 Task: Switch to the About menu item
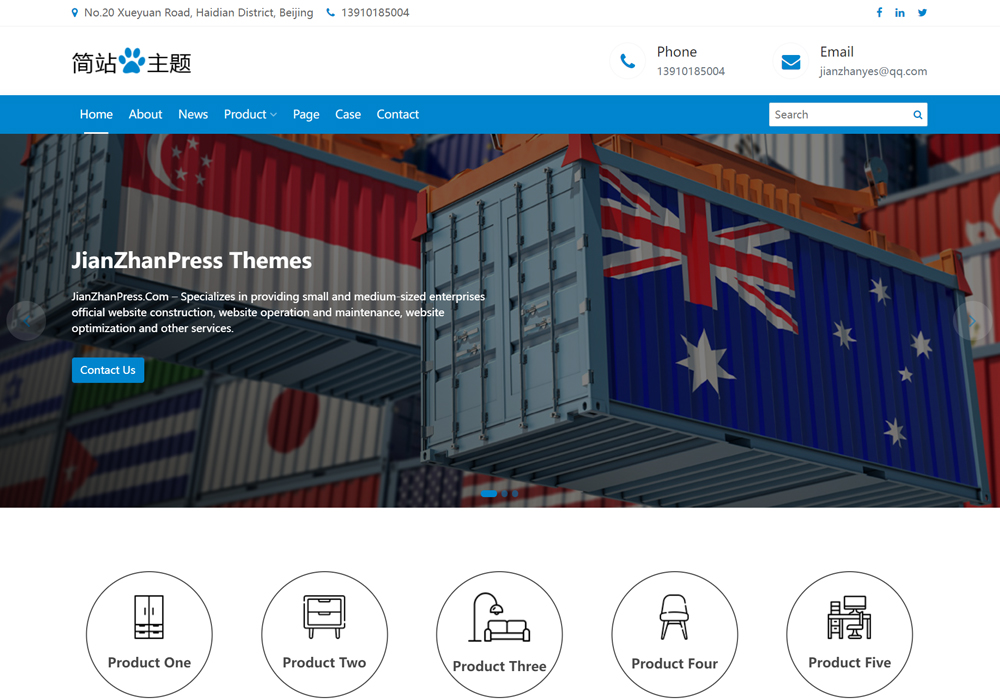(145, 114)
